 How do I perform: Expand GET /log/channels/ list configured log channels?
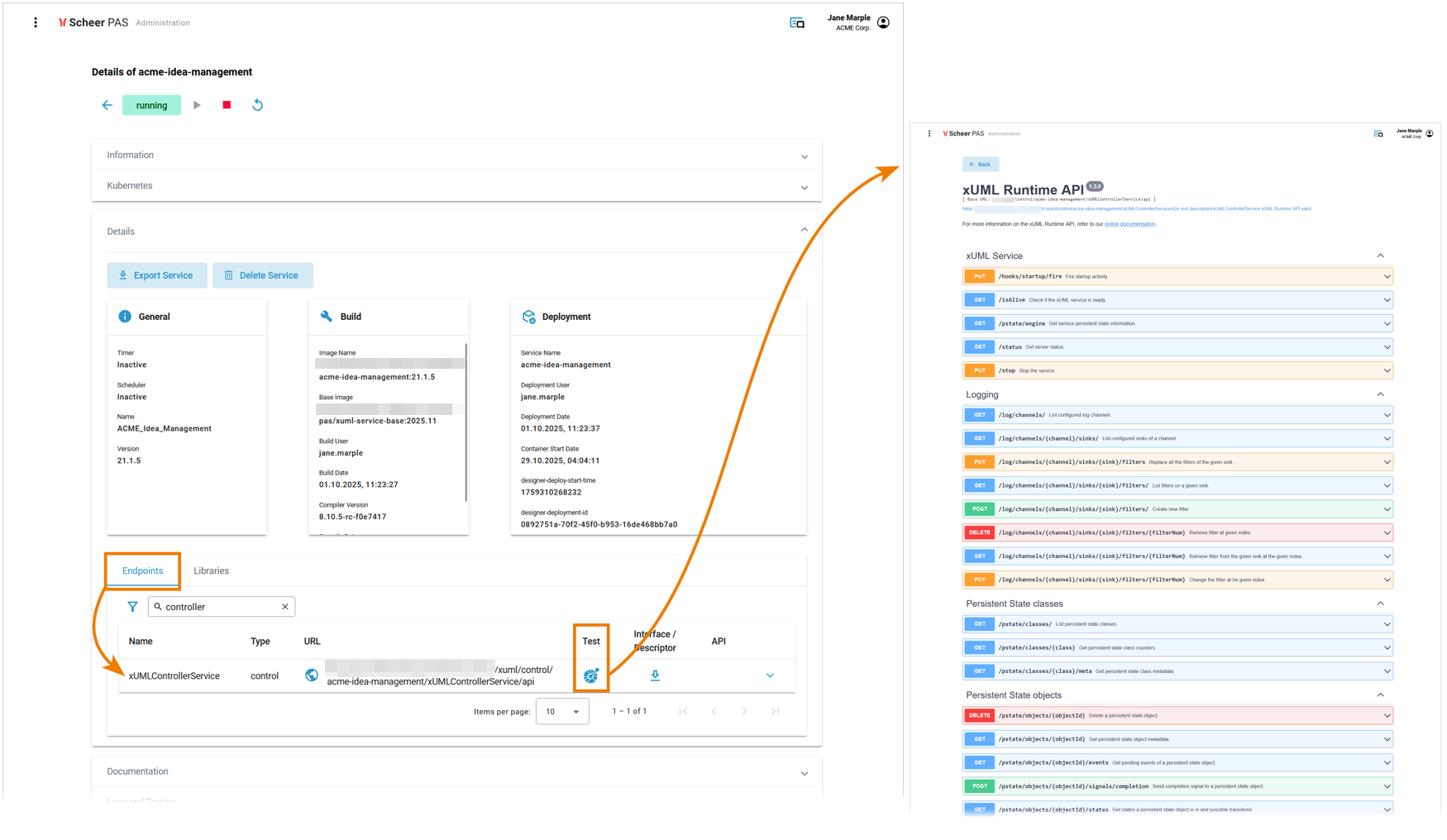click(1178, 416)
